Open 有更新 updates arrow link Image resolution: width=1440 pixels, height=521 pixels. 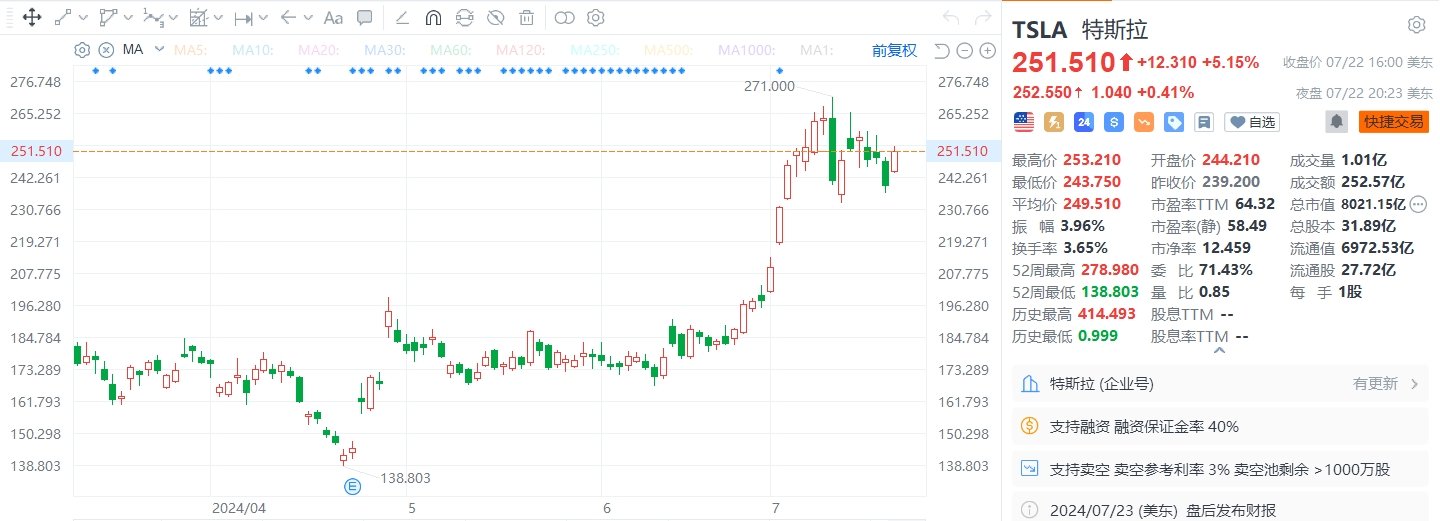(x=1386, y=383)
